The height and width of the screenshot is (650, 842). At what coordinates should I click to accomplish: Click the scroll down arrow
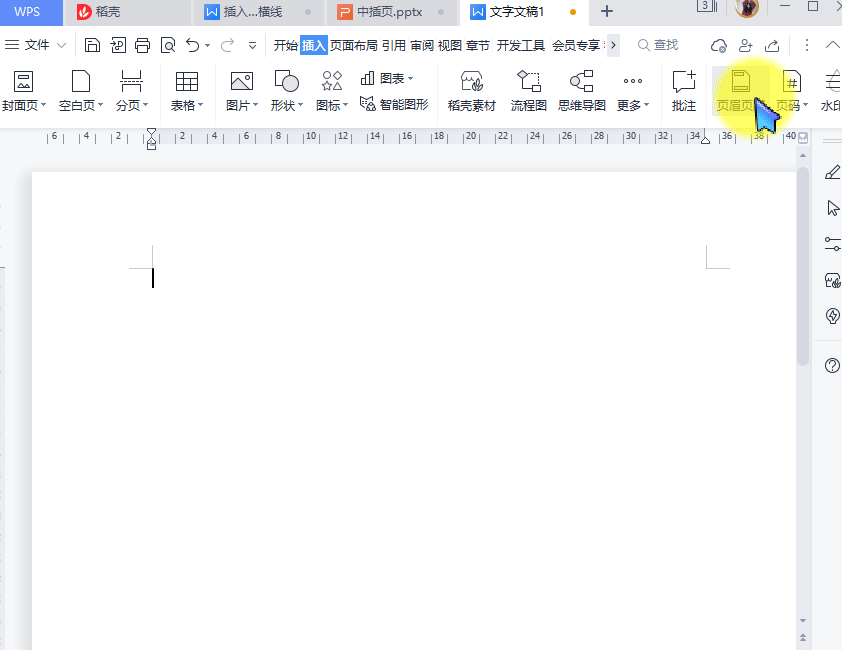803,620
